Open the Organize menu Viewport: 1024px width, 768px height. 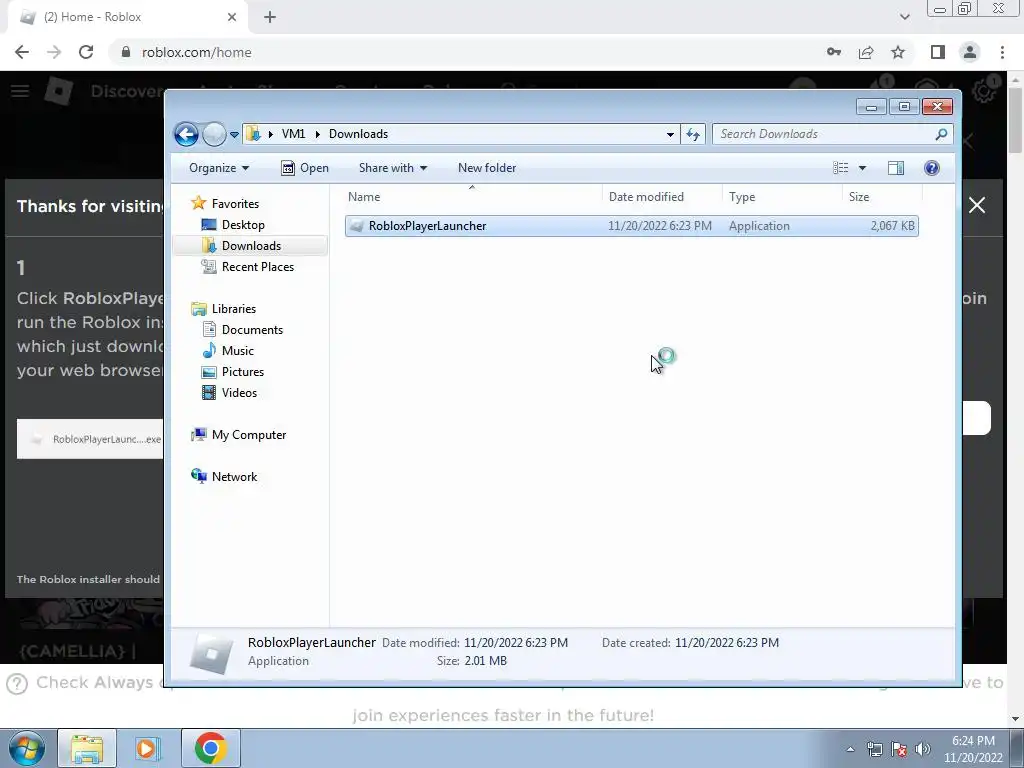[219, 168]
